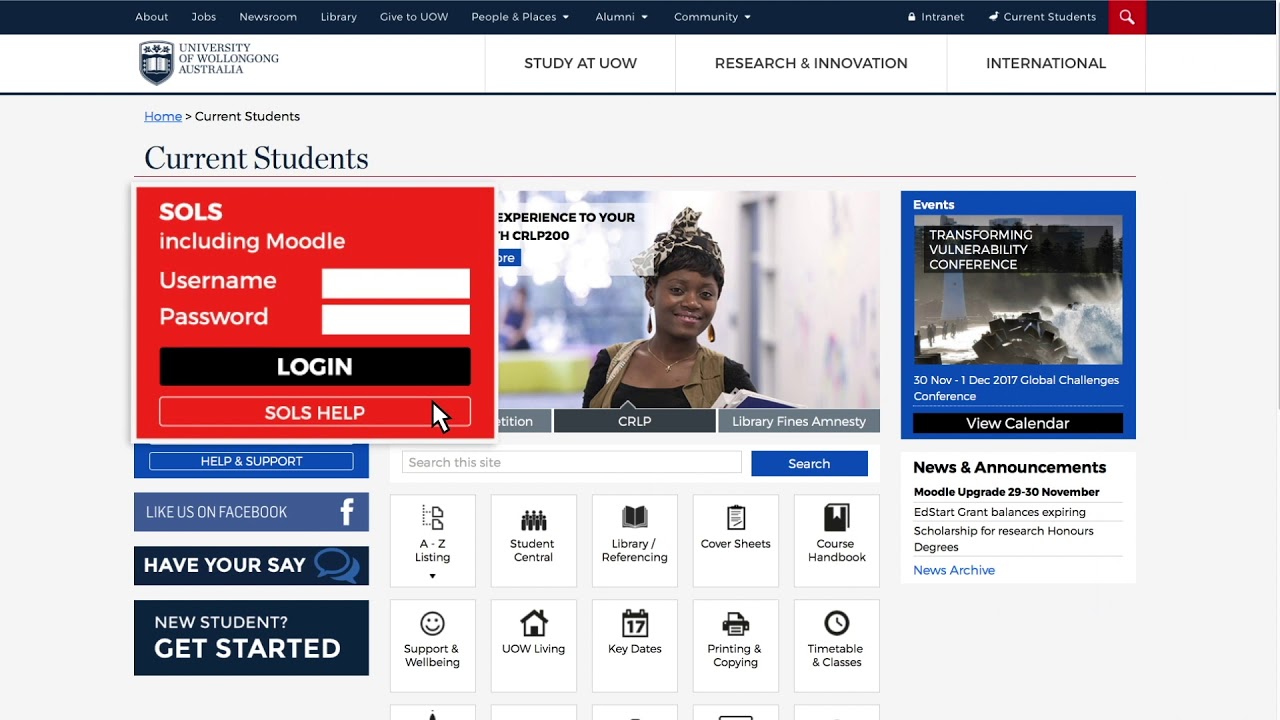
Task: Follow the Home breadcrumb link
Action: point(163,116)
